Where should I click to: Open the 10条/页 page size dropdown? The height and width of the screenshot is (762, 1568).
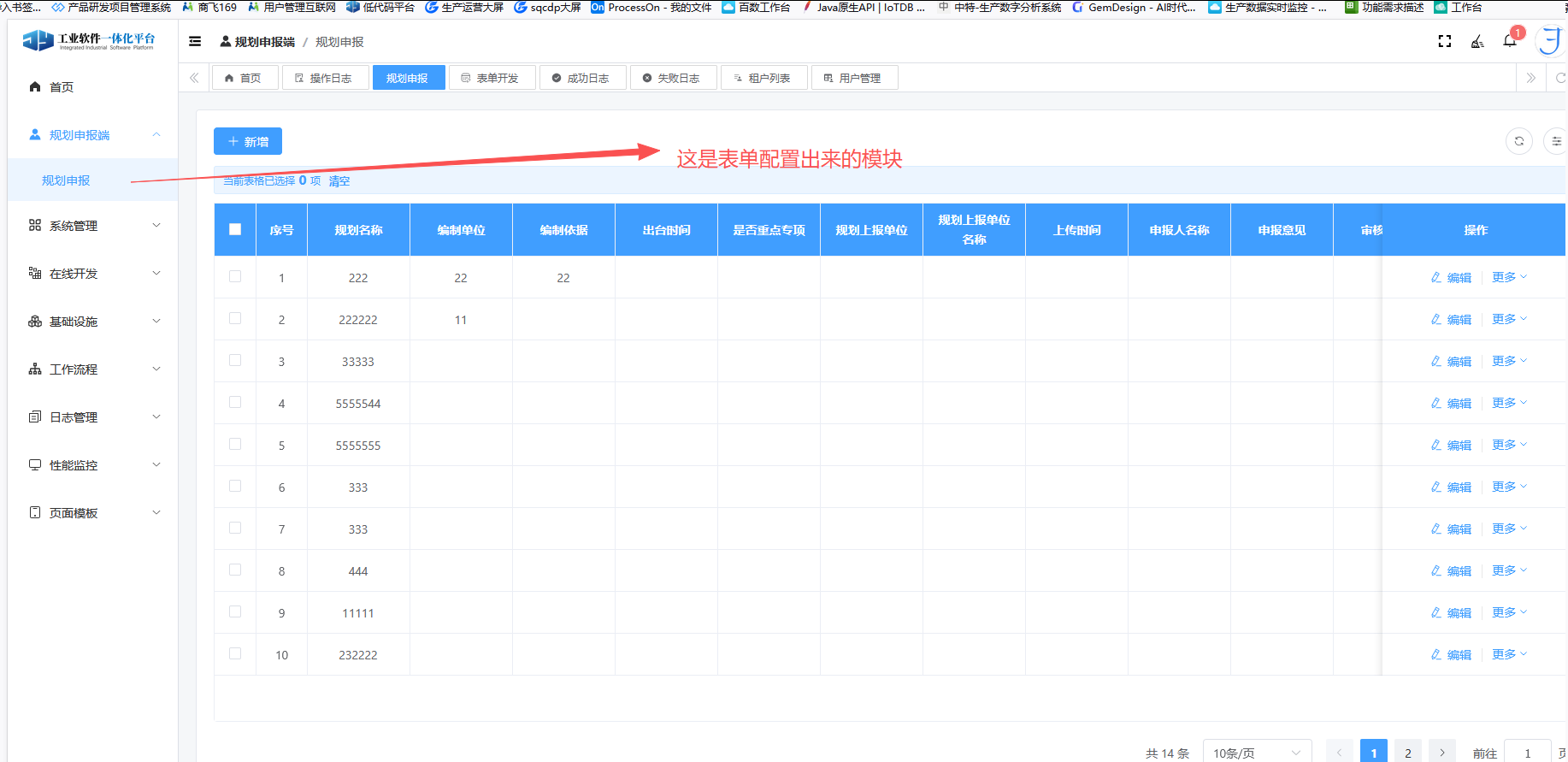pos(1256,753)
